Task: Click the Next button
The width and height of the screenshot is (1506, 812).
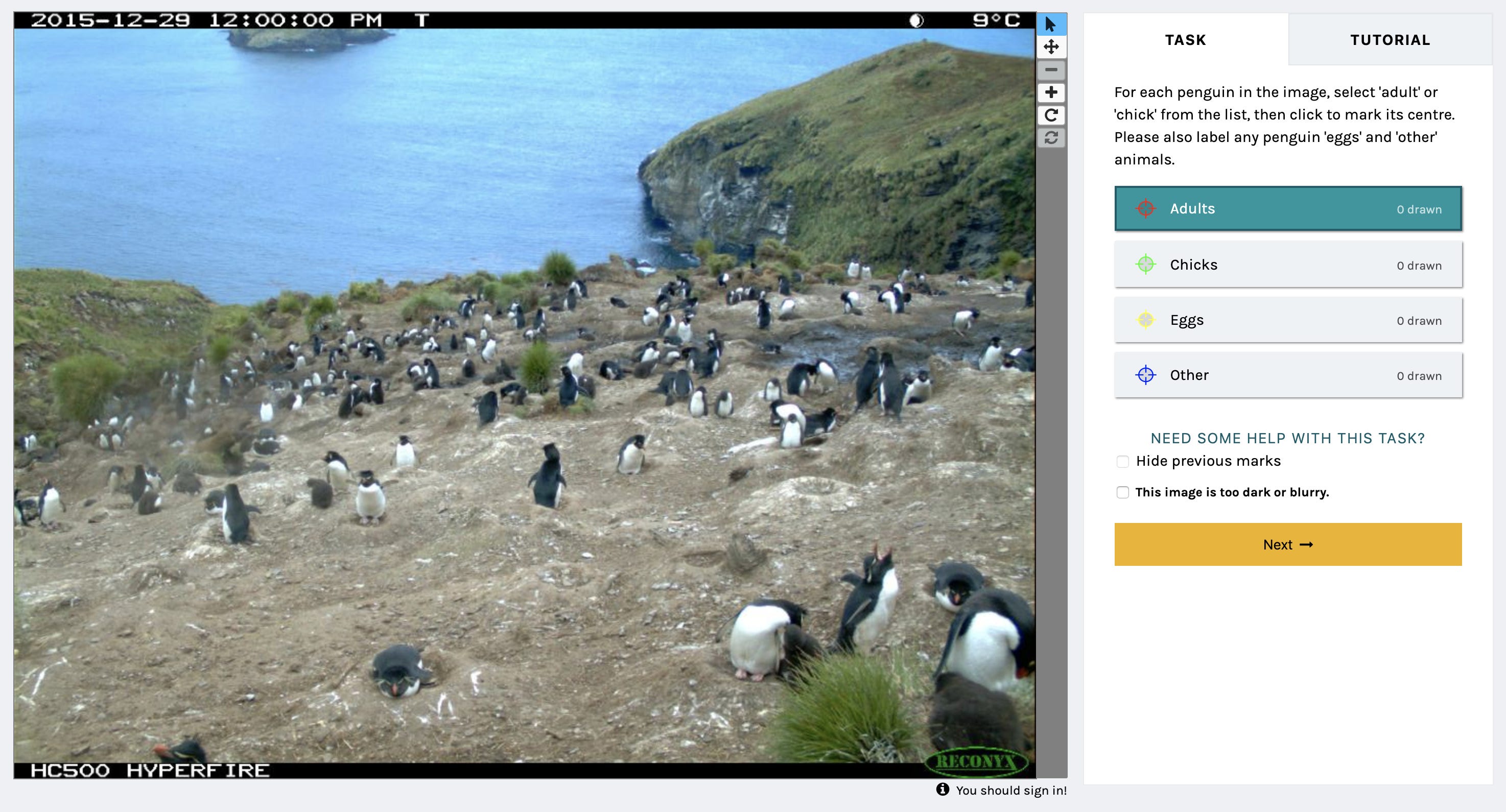Action: 1288,544
